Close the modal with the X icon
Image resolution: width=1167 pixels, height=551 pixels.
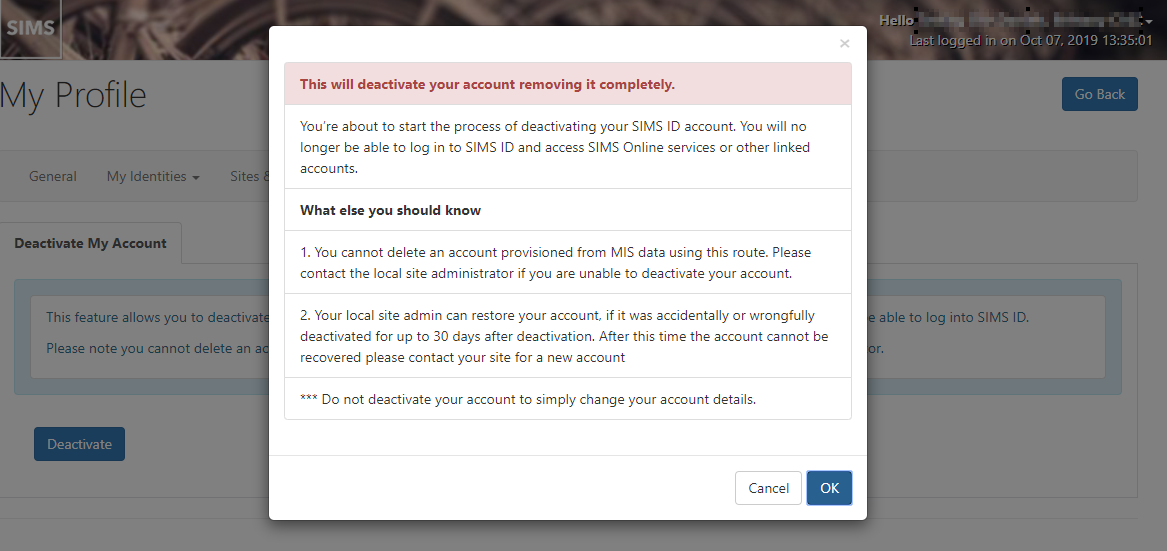[844, 44]
